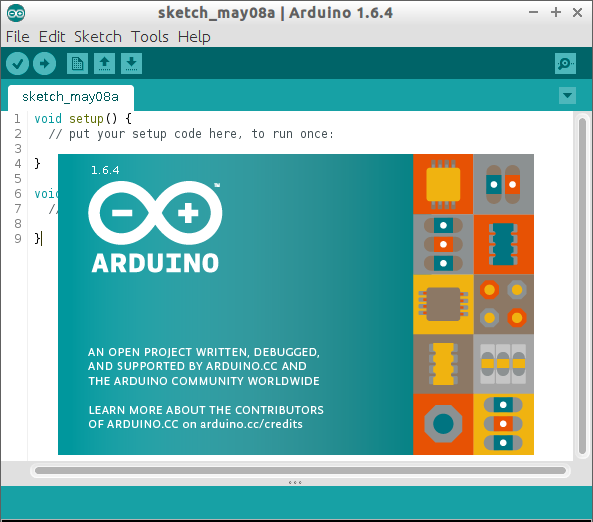Open the Help menu
The width and height of the screenshot is (593, 522).
[x=194, y=37]
